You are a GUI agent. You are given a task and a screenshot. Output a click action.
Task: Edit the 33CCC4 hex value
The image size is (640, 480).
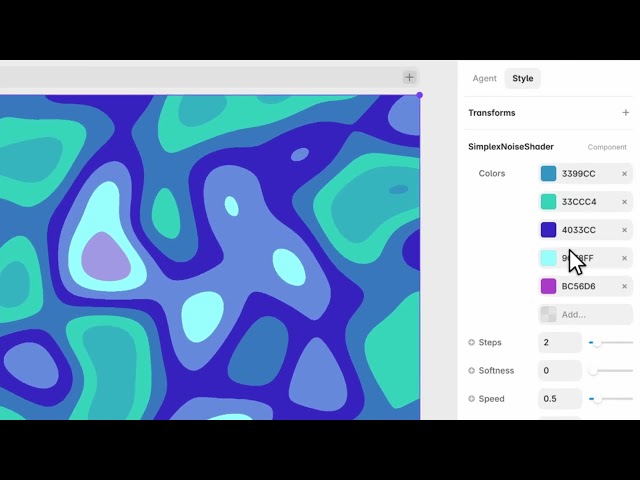point(579,202)
